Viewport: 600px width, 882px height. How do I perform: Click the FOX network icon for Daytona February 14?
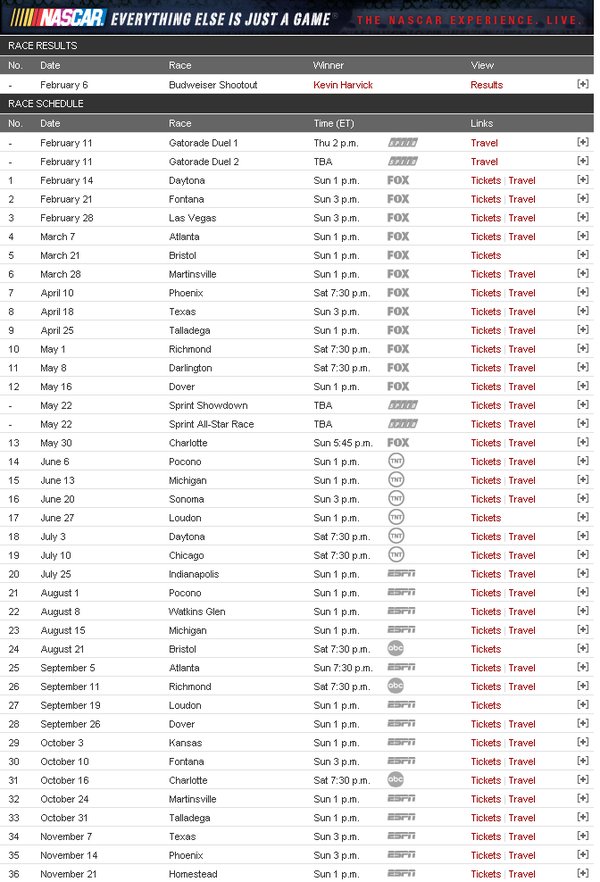[398, 181]
